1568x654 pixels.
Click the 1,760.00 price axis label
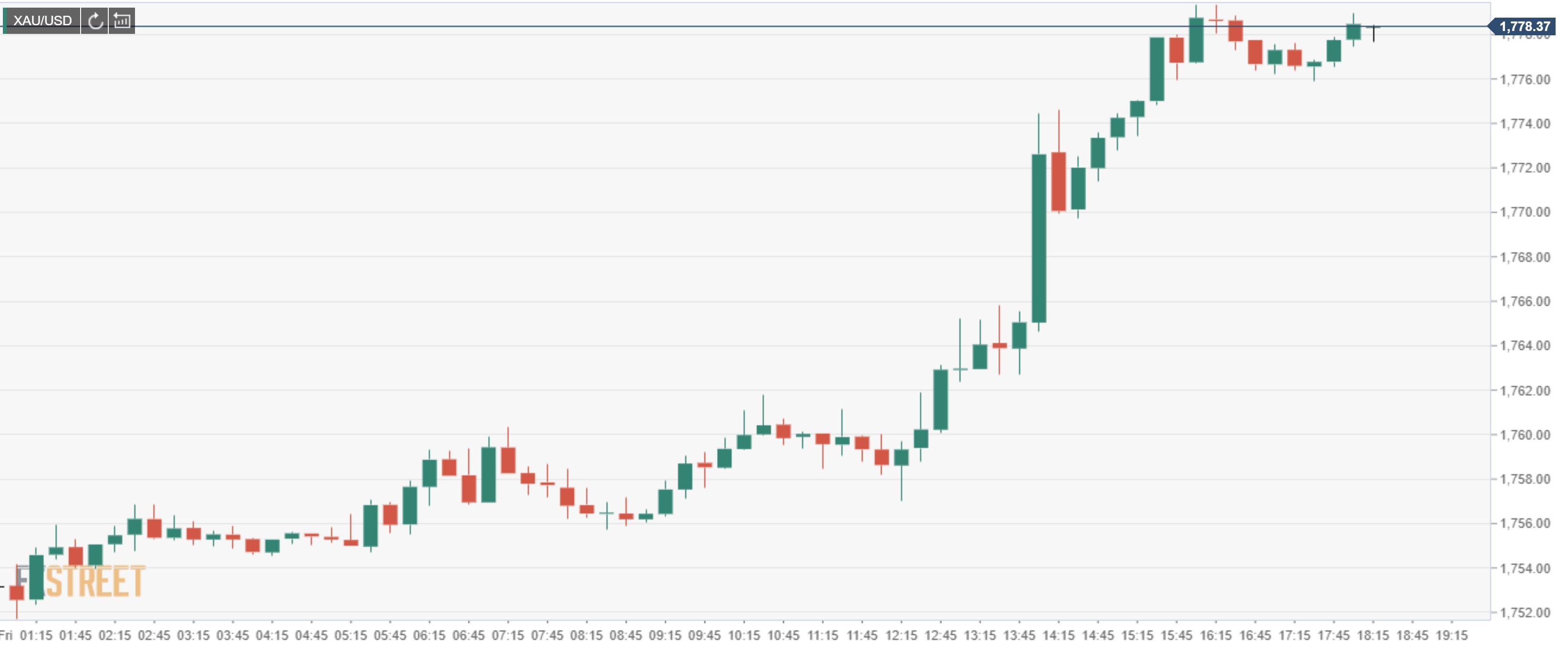coord(1525,435)
